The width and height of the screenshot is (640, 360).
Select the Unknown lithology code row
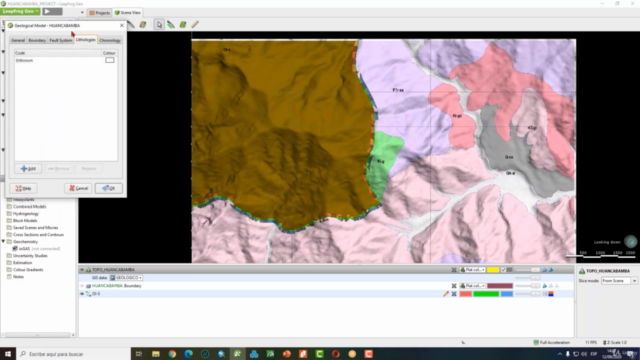click(x=66, y=60)
